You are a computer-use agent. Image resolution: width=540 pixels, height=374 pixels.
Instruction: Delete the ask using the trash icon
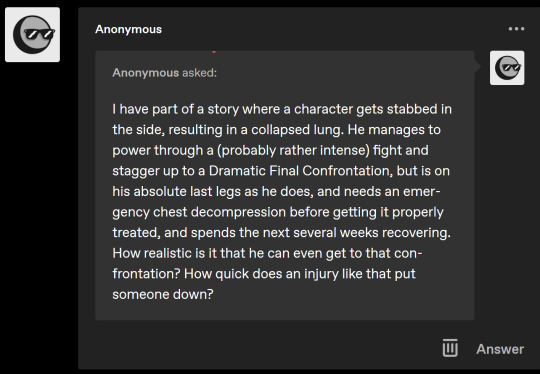pyautogui.click(x=450, y=348)
